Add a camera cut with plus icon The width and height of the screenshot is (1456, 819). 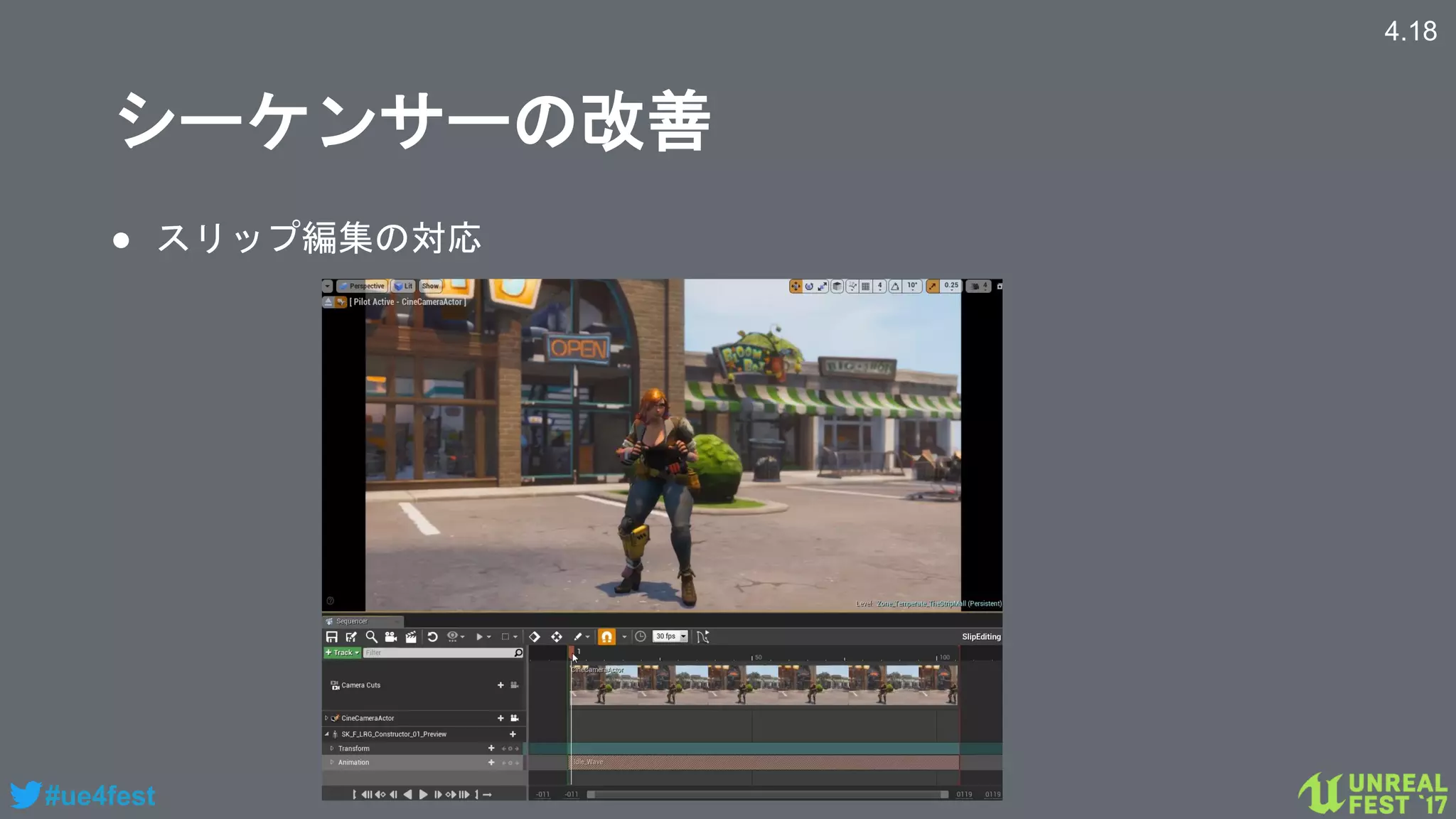(x=500, y=685)
